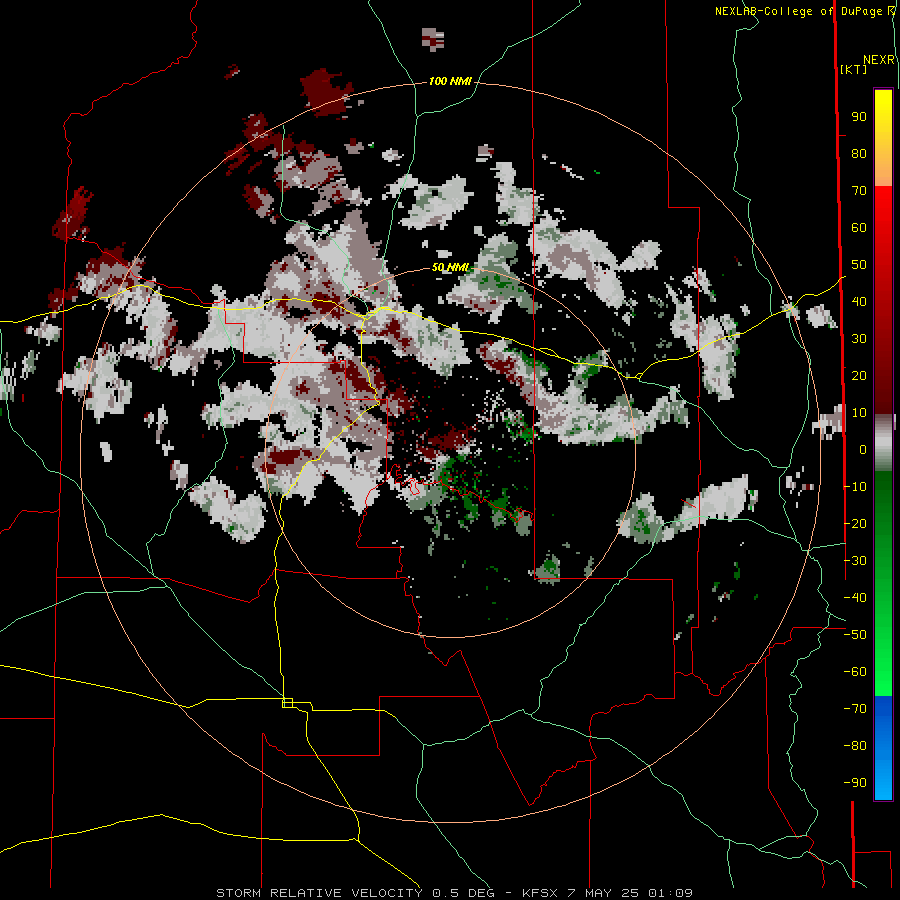The image size is (900, 900).
Task: Click the "50 NMI" range ring label
Action: 451,267
